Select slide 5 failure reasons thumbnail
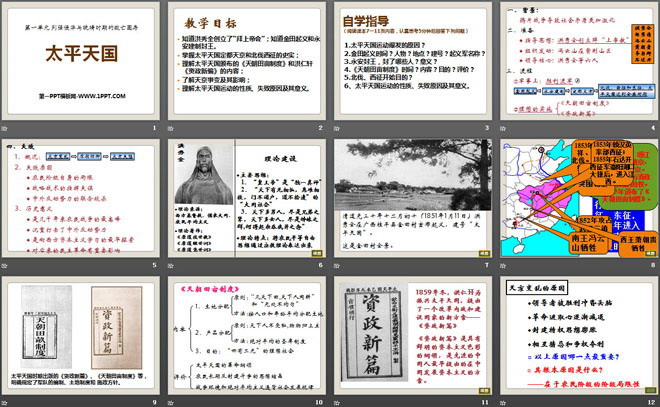 point(81,199)
